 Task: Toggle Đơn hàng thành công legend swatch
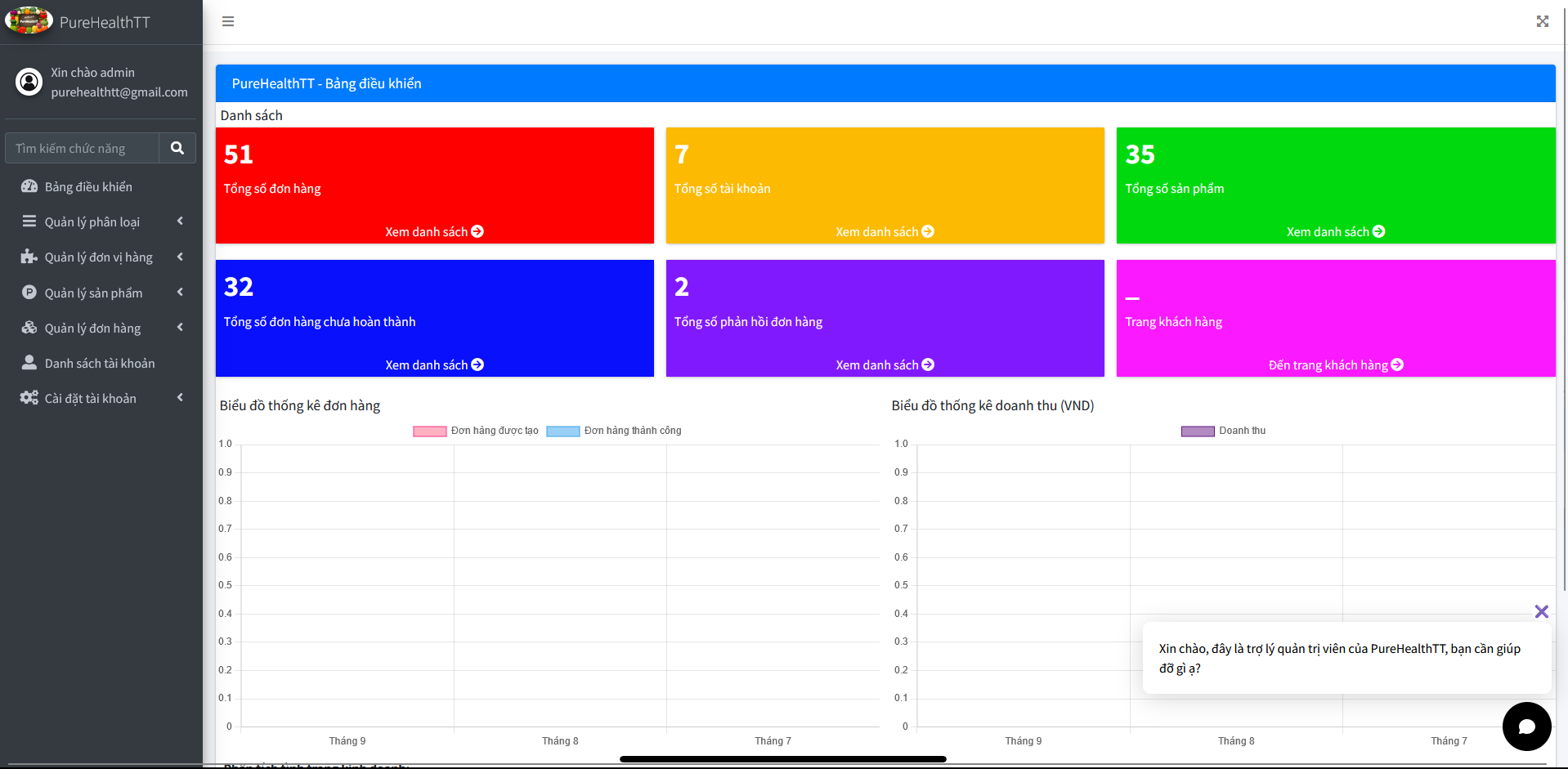point(563,431)
